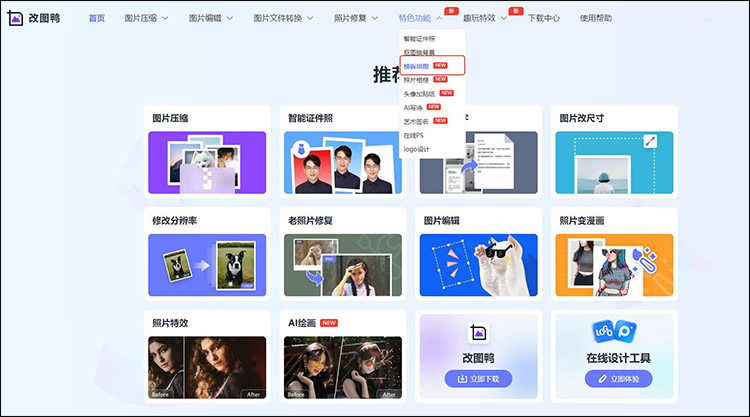The image size is (750, 417).
Task: Click the 立即体验 button
Action: (610, 379)
